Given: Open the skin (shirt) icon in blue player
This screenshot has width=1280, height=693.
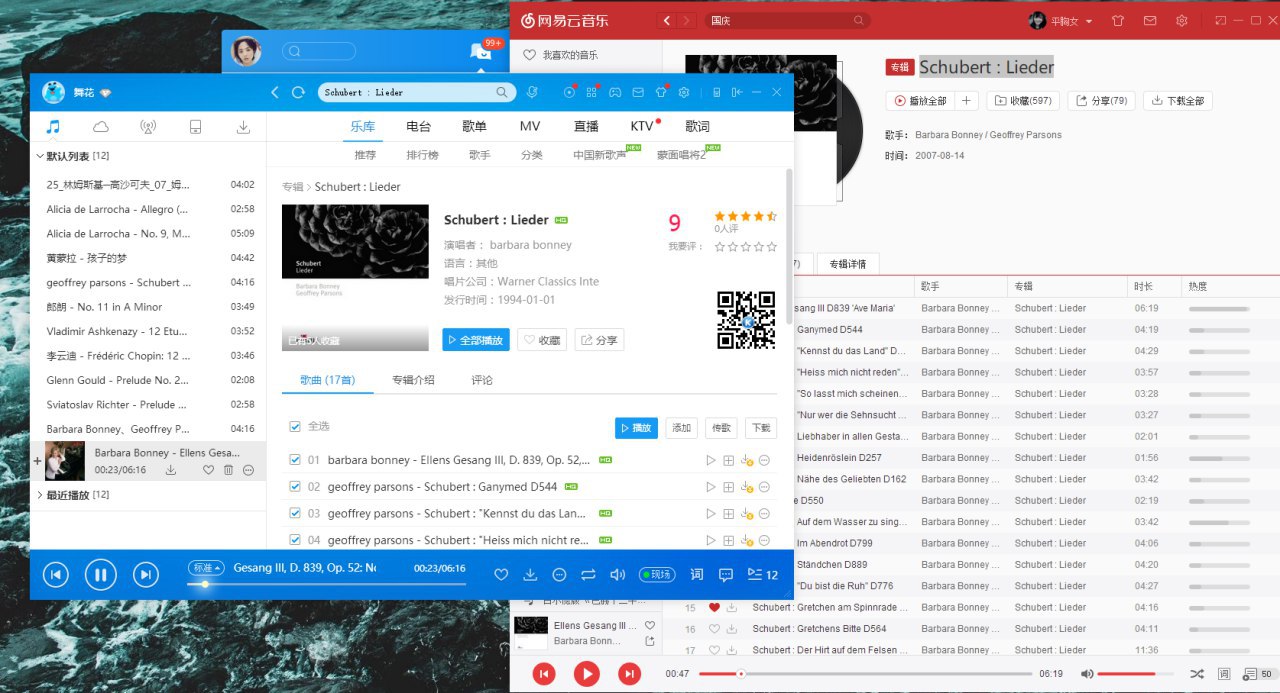Looking at the screenshot, I should pyautogui.click(x=660, y=92).
